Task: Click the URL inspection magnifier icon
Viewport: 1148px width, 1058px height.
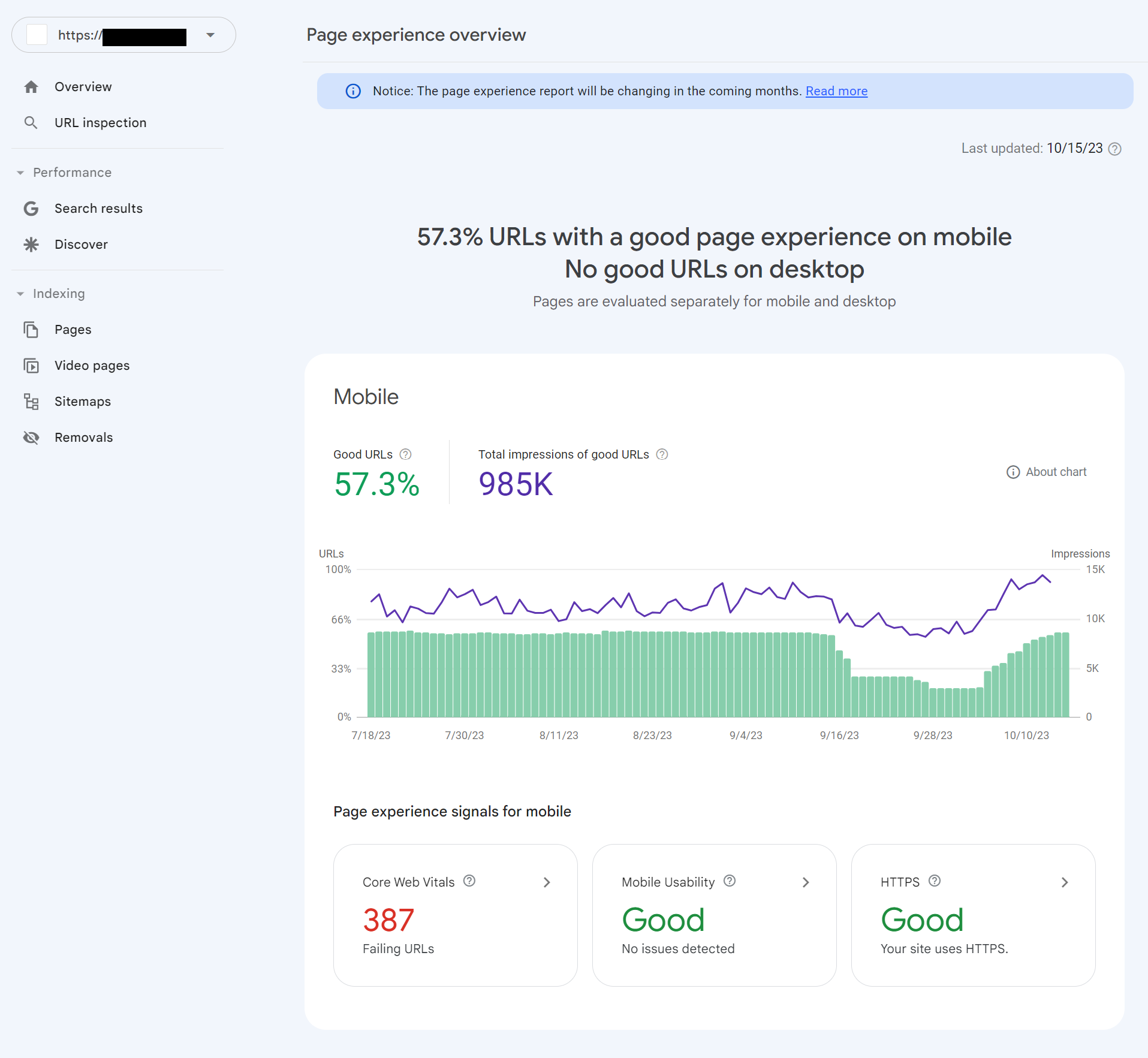Action: (31, 123)
